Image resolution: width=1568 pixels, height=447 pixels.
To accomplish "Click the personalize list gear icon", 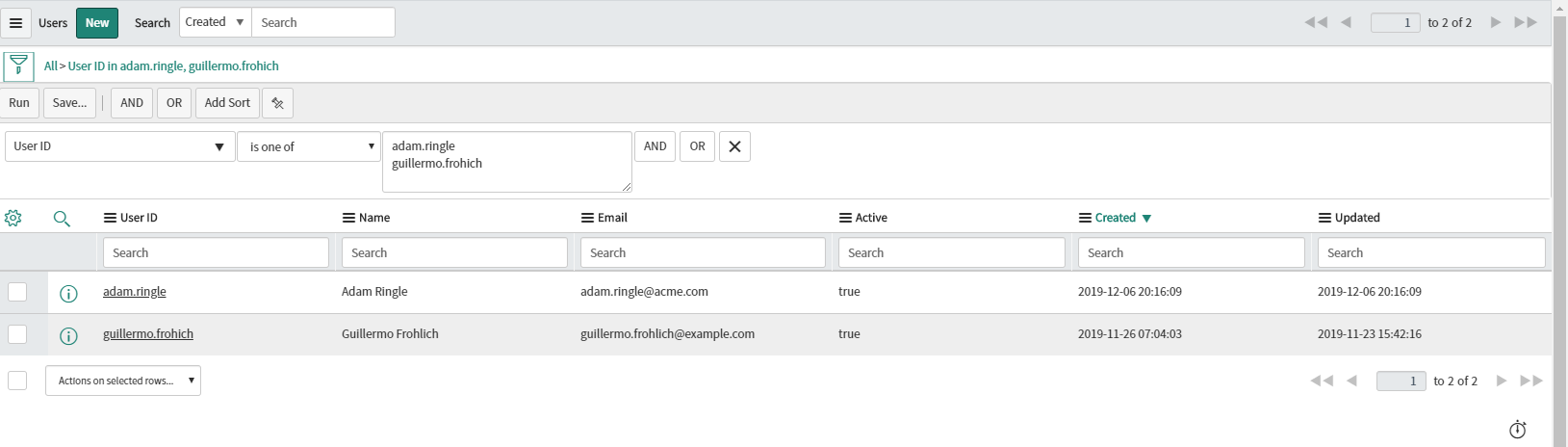I will pyautogui.click(x=13, y=218).
